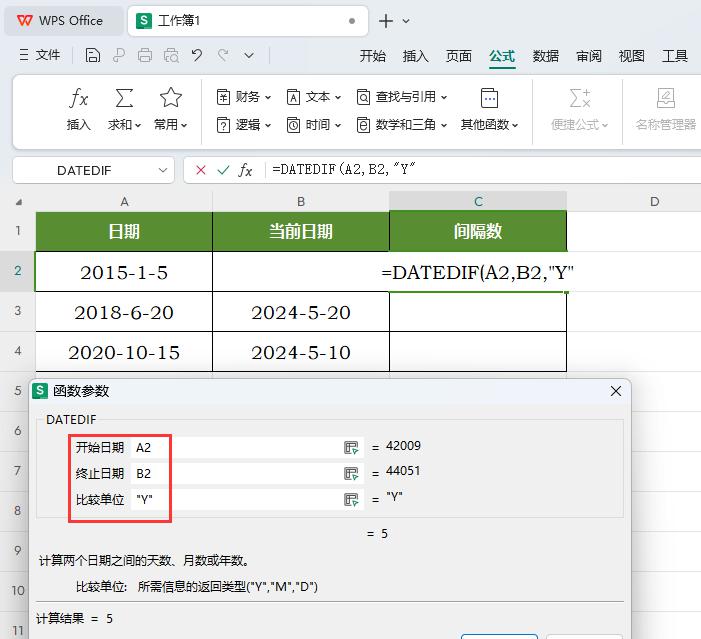Open the Financial (财务) functions dropdown
Screen dimensions: 701x639
pos(244,97)
